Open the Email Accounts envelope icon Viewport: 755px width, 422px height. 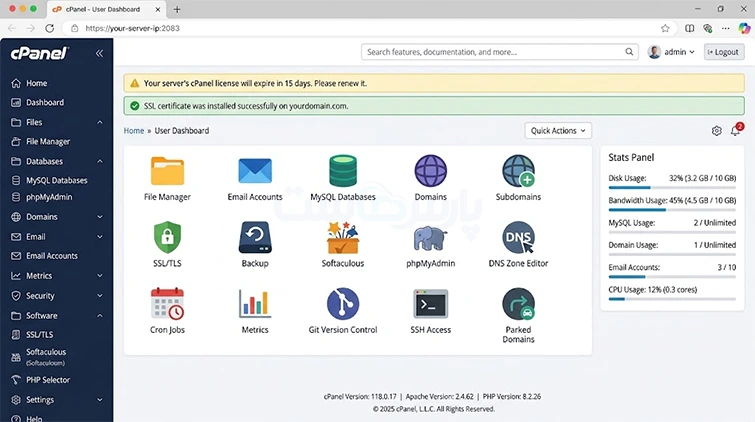coord(255,171)
